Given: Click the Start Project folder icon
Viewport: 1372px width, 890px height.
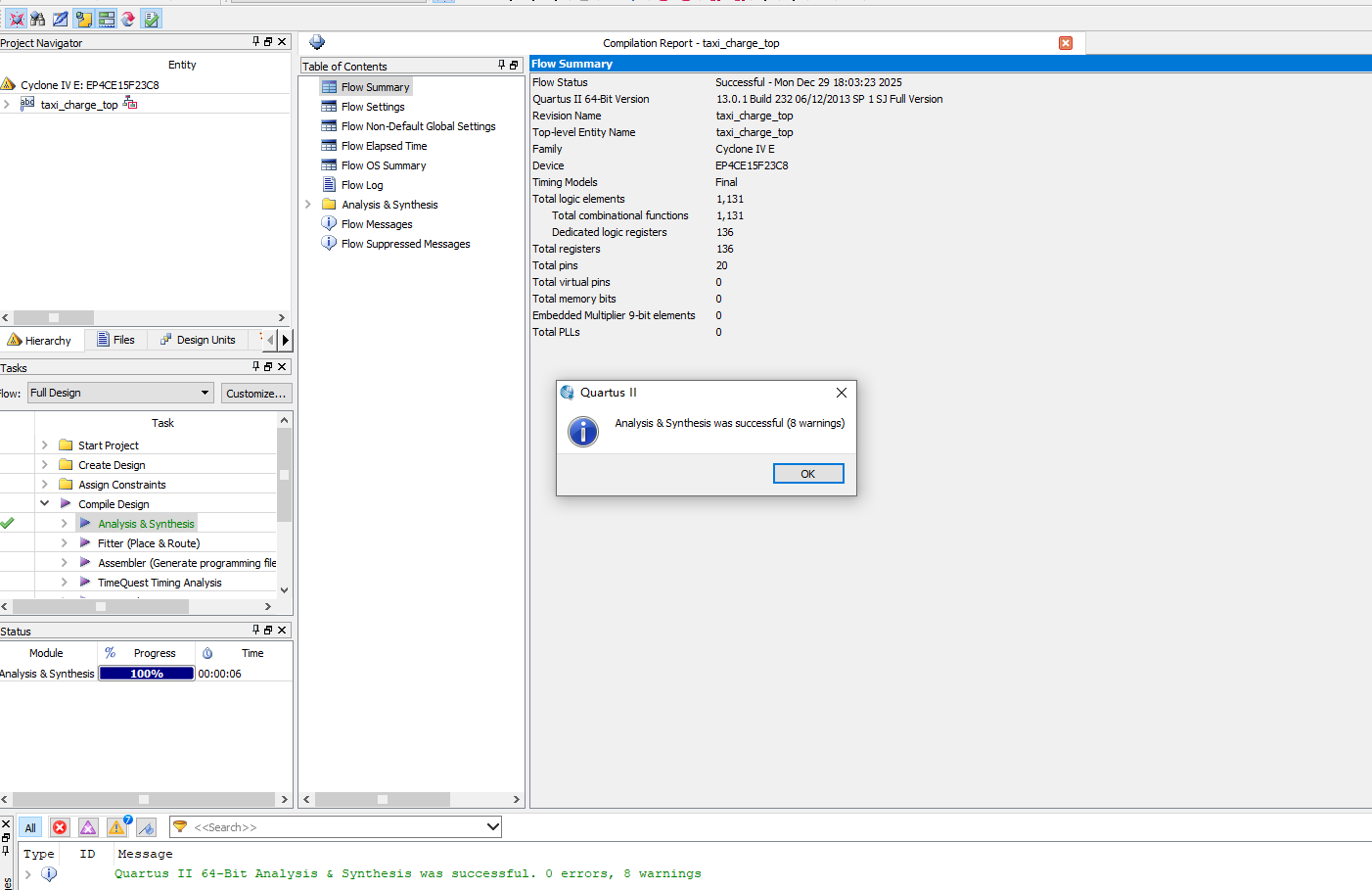Looking at the screenshot, I should 66,445.
